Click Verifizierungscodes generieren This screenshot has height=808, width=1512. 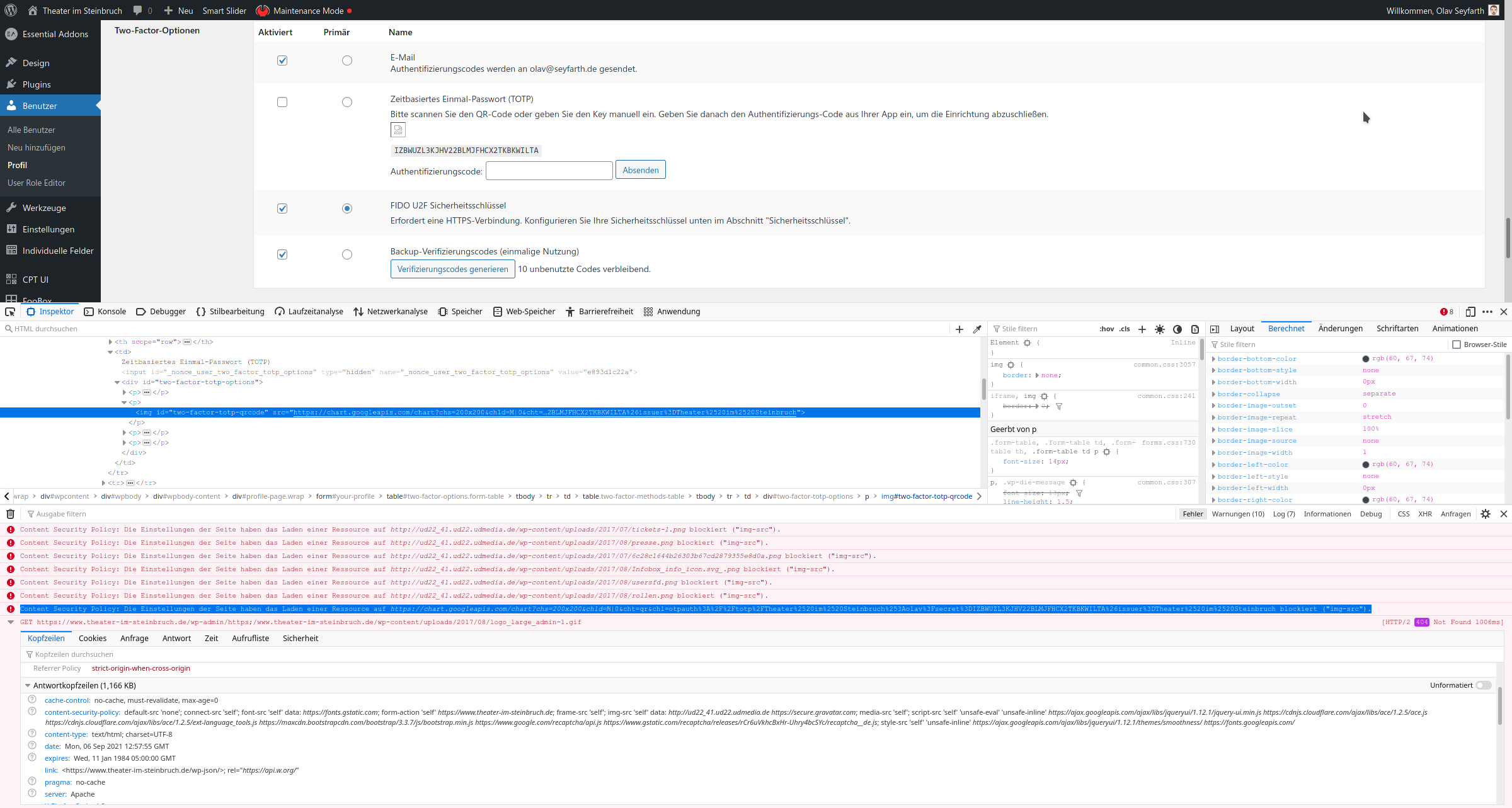452,269
